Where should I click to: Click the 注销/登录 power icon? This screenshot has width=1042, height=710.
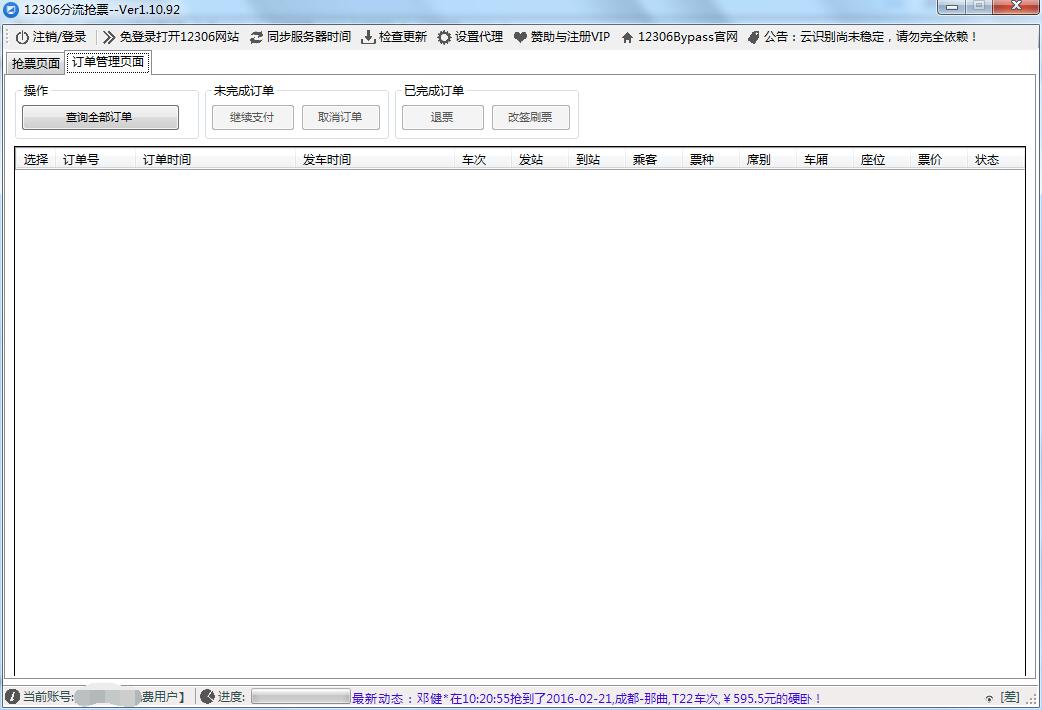click(x=21, y=36)
